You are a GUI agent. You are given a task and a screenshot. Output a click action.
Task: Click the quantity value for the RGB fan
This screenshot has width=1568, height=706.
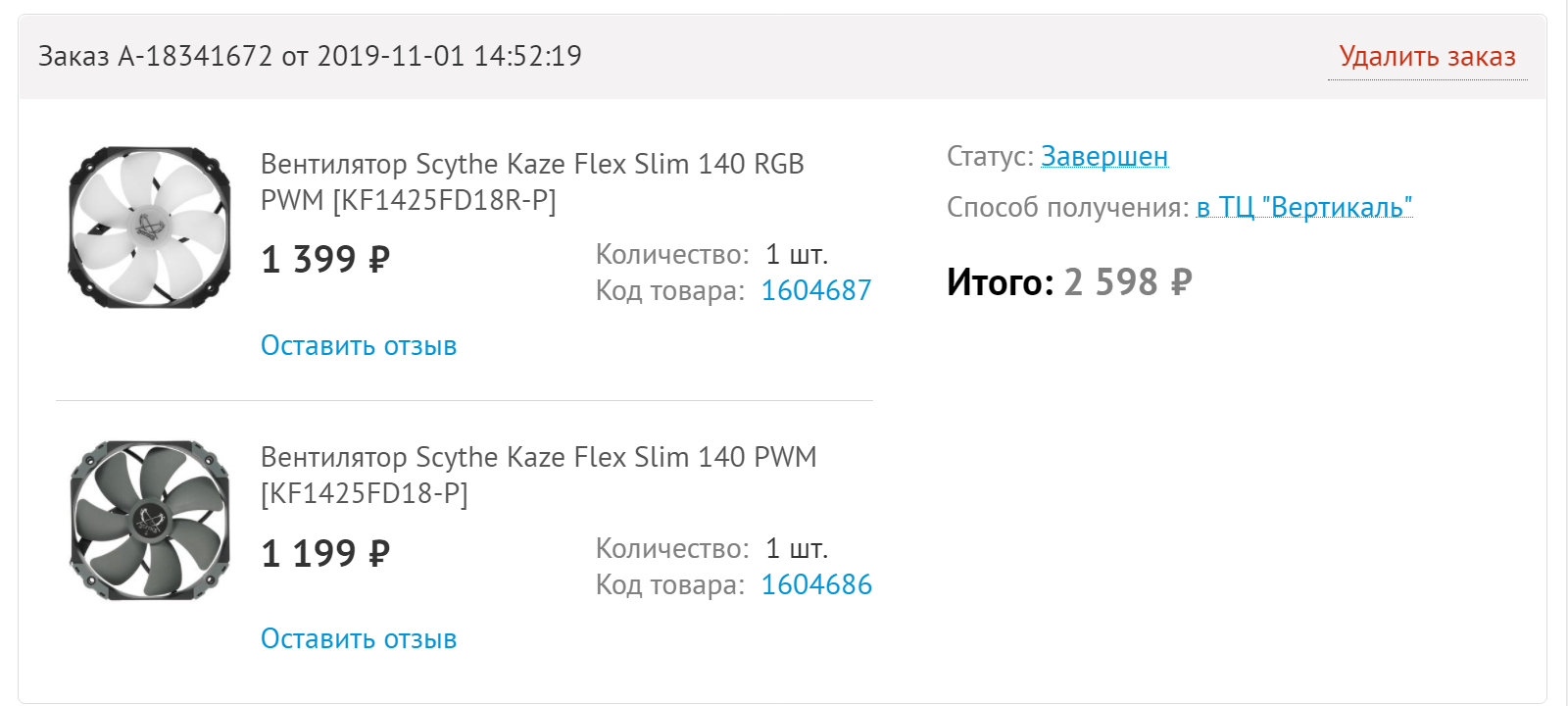796,255
